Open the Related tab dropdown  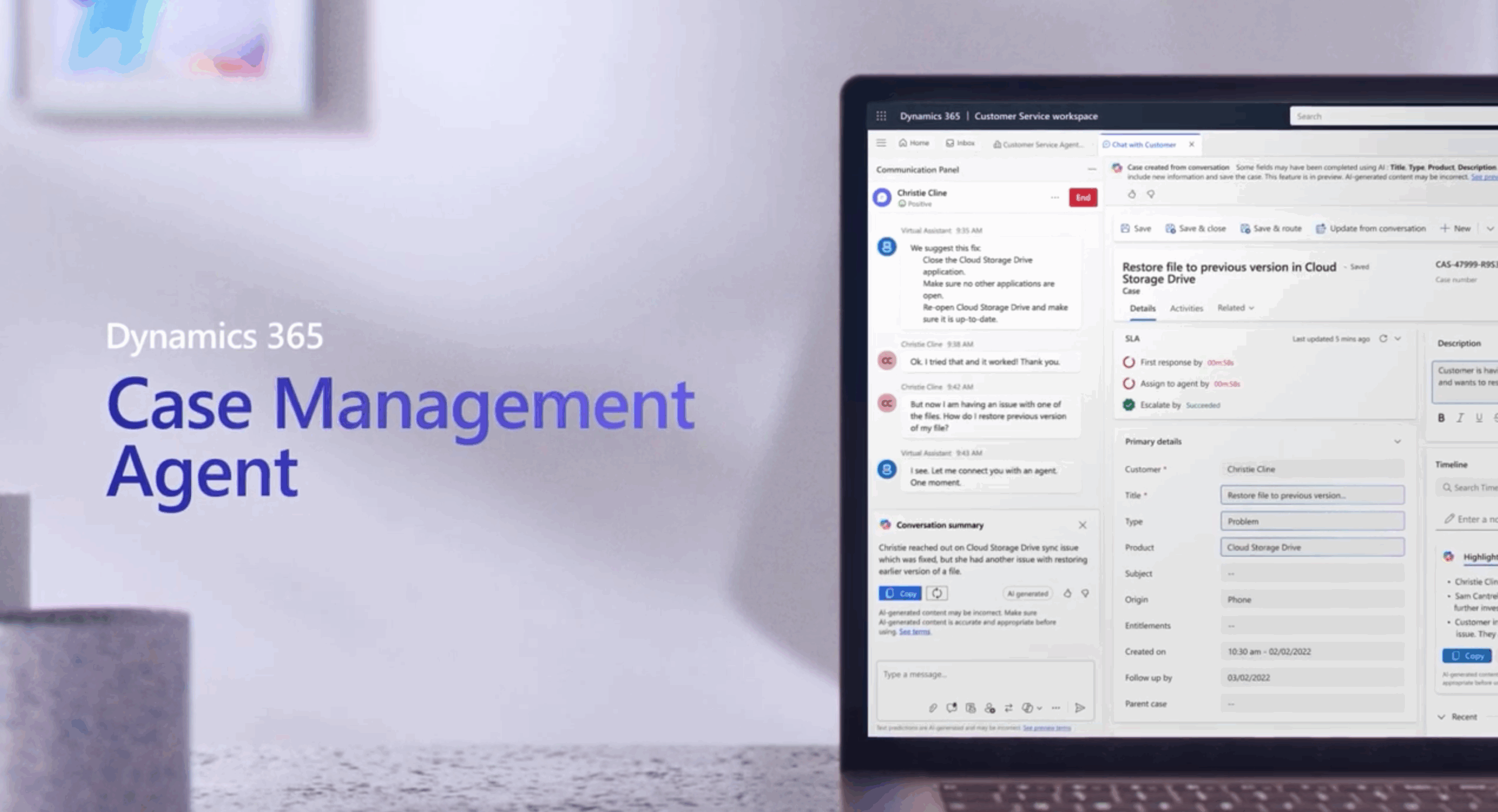point(1236,308)
